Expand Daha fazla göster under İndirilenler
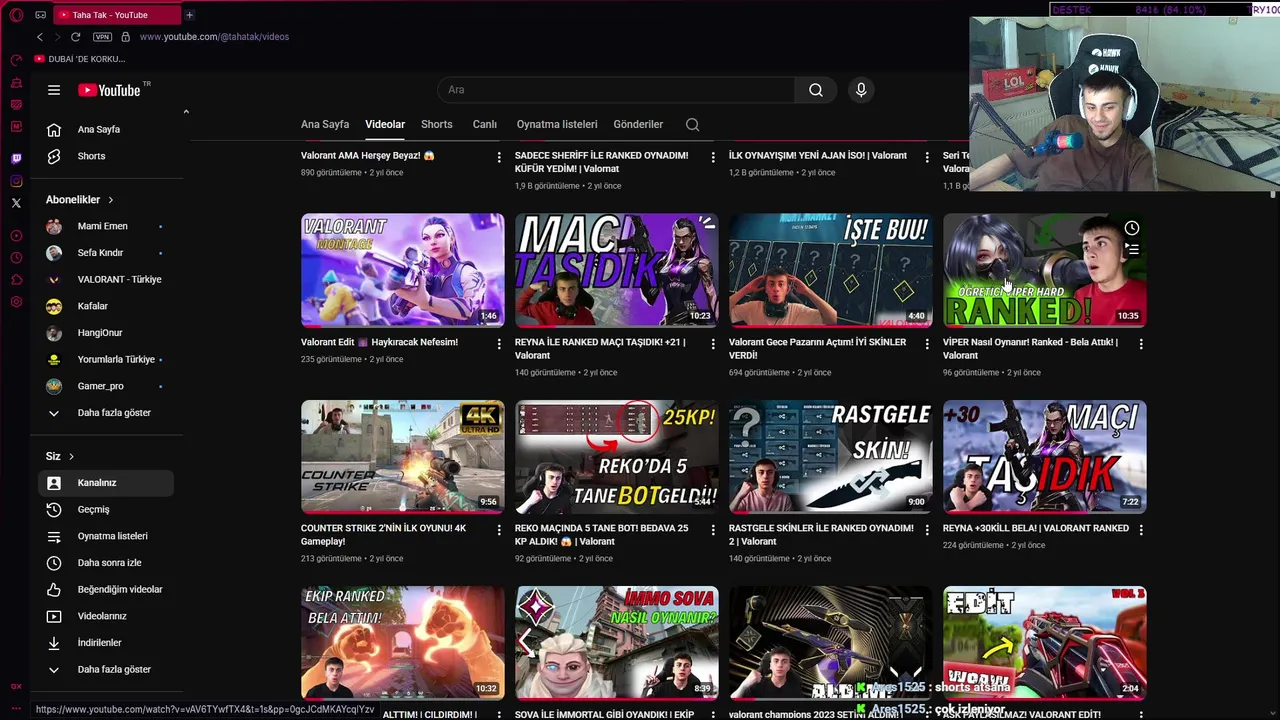The height and width of the screenshot is (720, 1280). click(x=106, y=669)
